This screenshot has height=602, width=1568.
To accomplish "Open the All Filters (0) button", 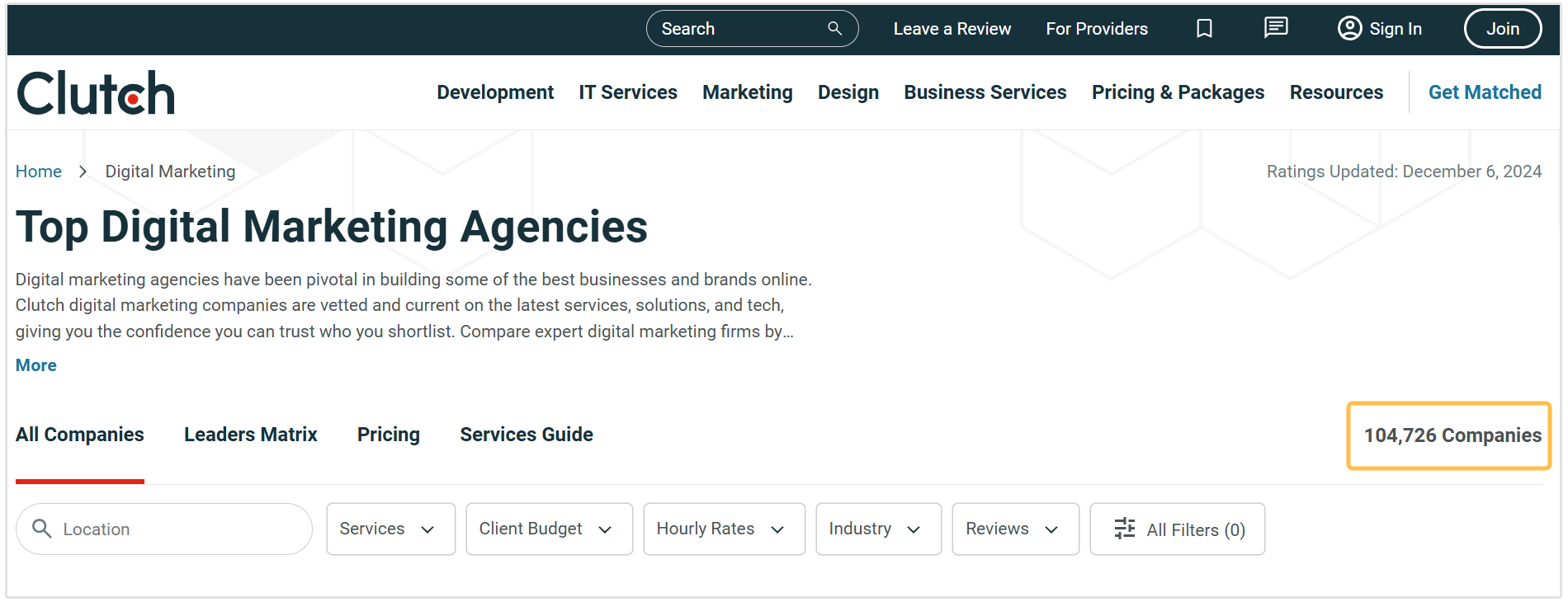I will click(x=1178, y=529).
